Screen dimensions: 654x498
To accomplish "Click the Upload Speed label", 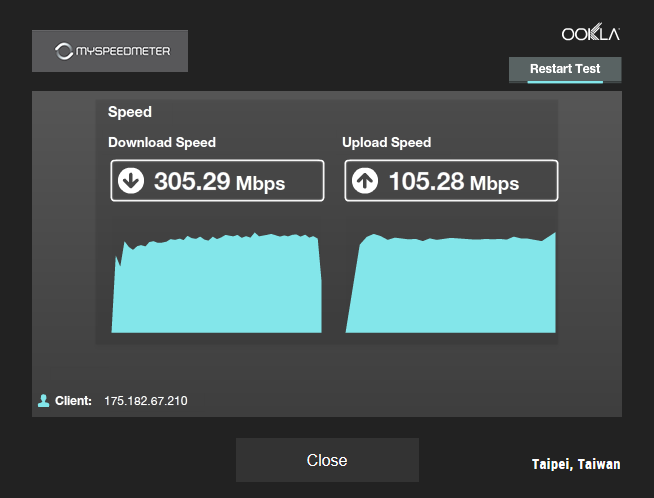I will click(x=387, y=142).
